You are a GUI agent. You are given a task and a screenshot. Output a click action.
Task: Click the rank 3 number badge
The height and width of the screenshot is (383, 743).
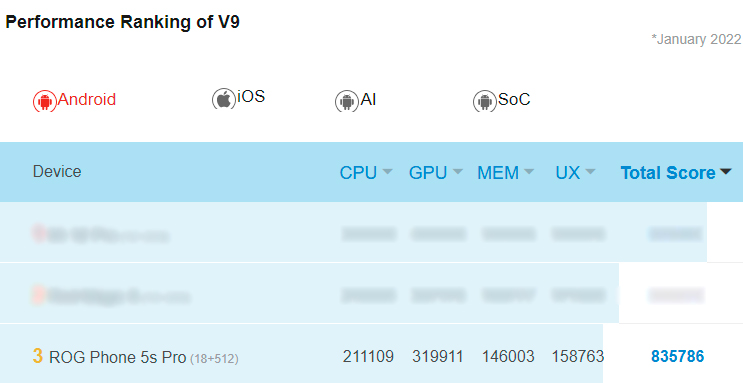tap(37, 356)
